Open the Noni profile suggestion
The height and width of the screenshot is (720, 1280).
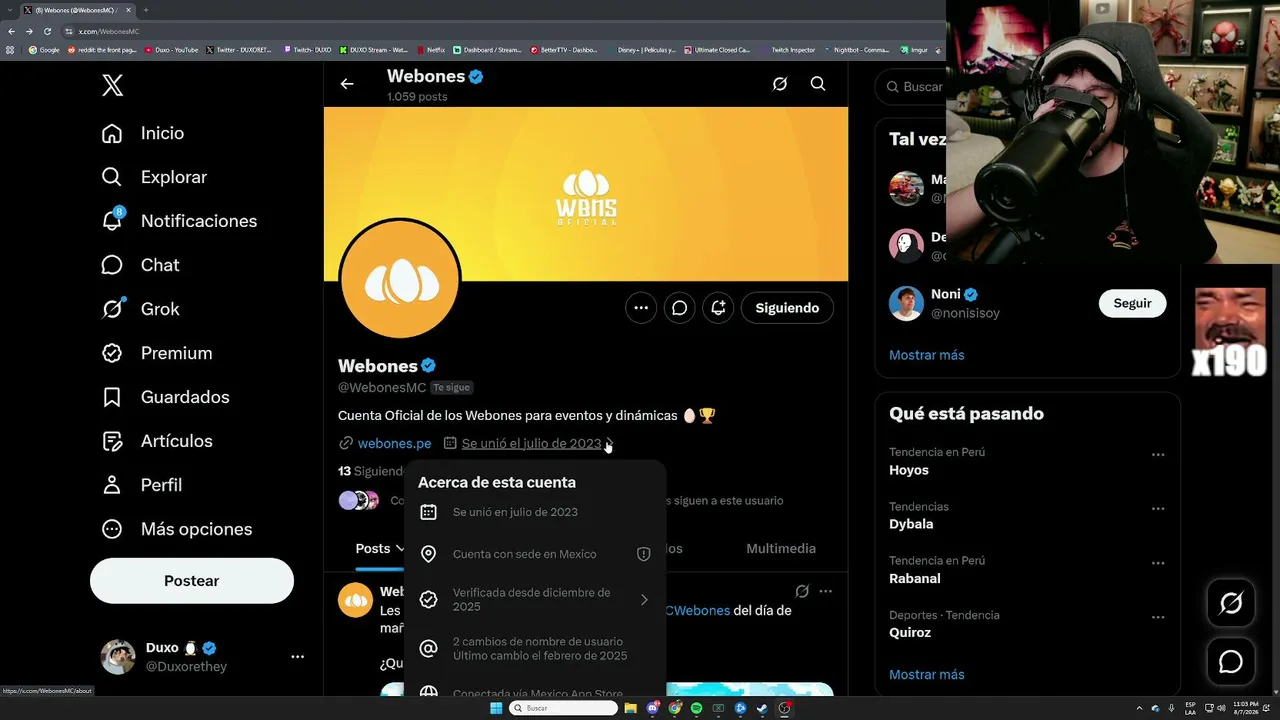[x=1027, y=303]
